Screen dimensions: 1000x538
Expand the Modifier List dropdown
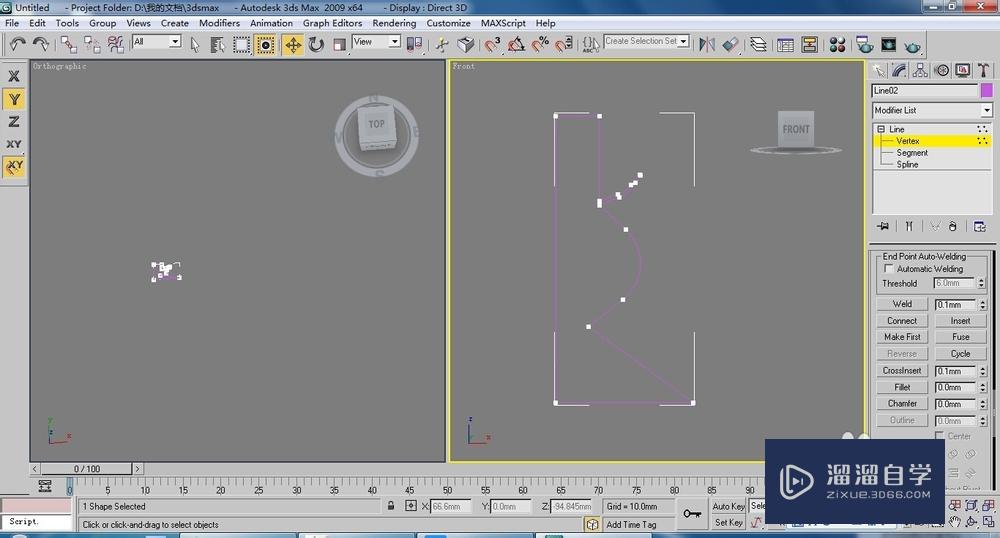coord(986,110)
